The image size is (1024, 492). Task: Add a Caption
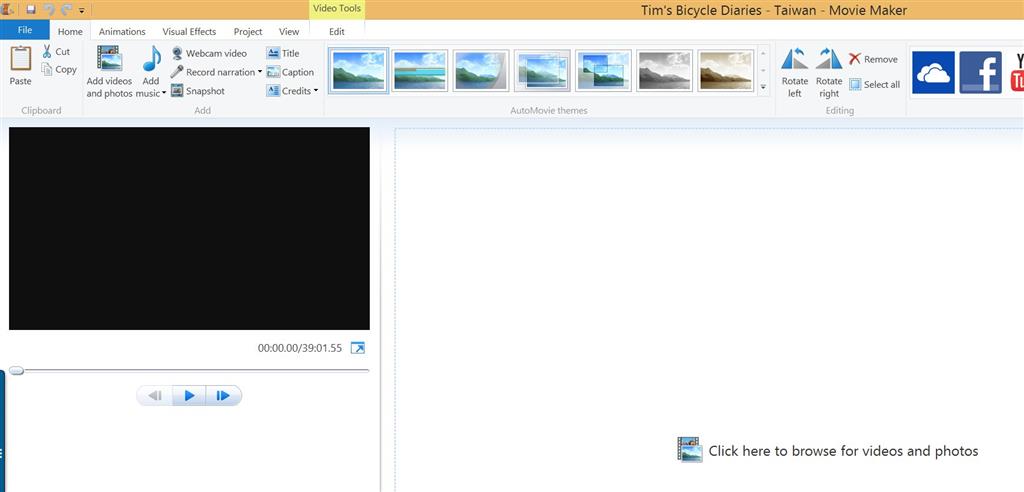coord(290,72)
